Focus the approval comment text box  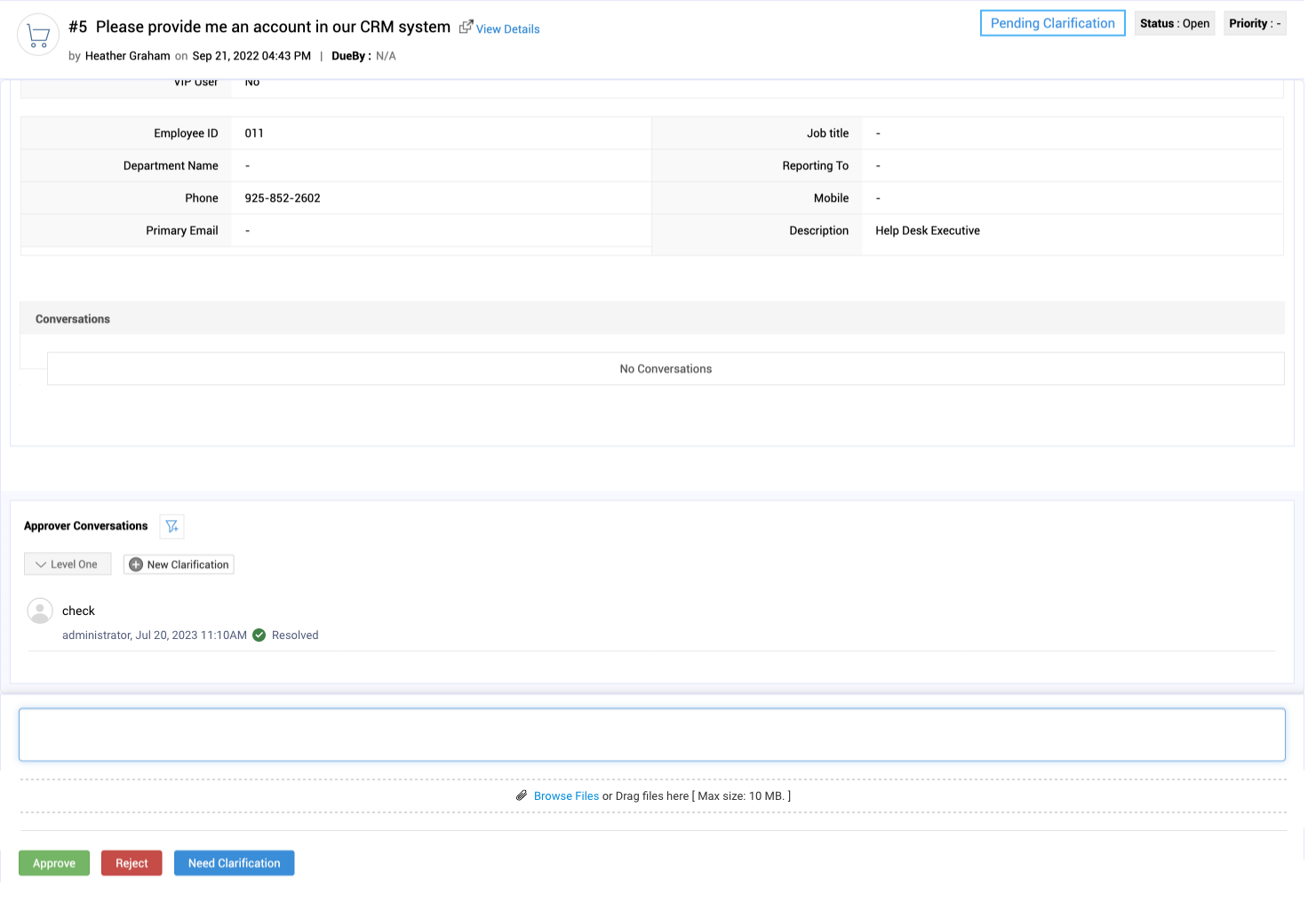651,735
